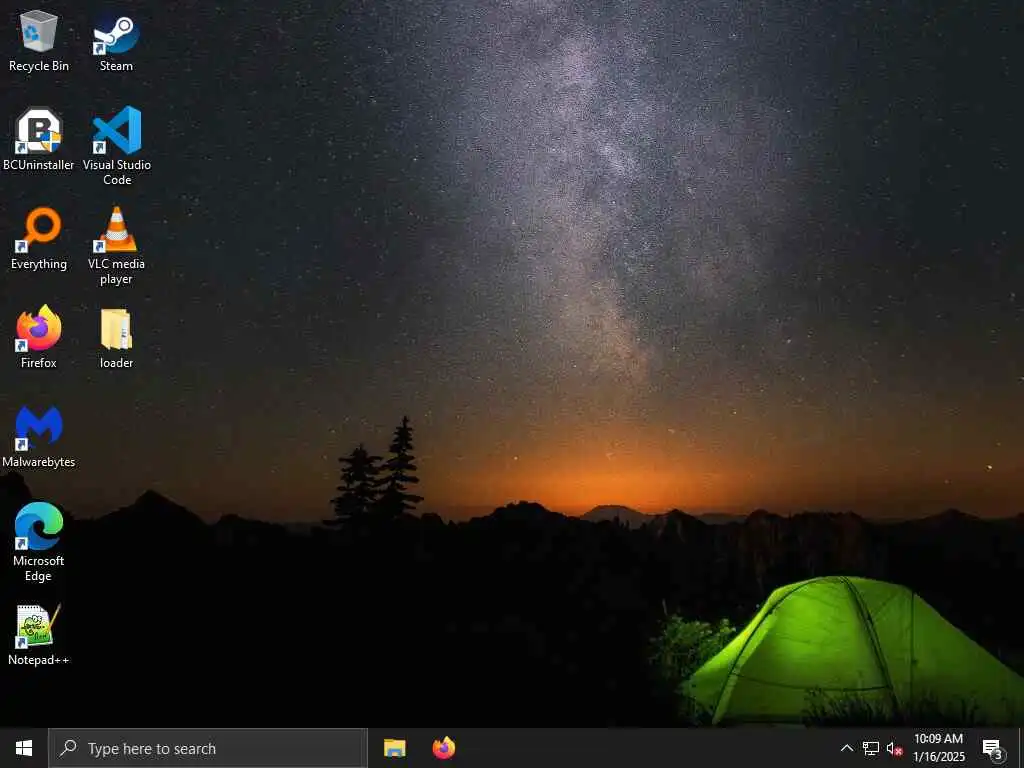Screen dimensions: 1024x768
Task: Open Firefox from the taskbar
Action: coord(444,748)
